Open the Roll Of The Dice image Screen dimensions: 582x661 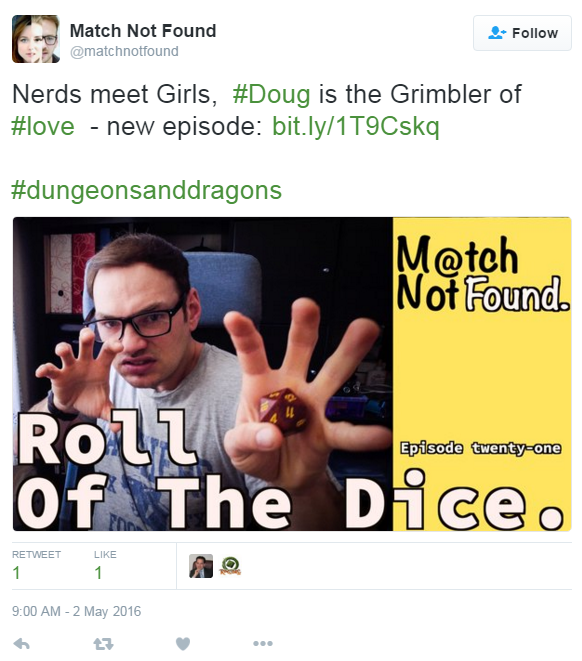[292, 374]
